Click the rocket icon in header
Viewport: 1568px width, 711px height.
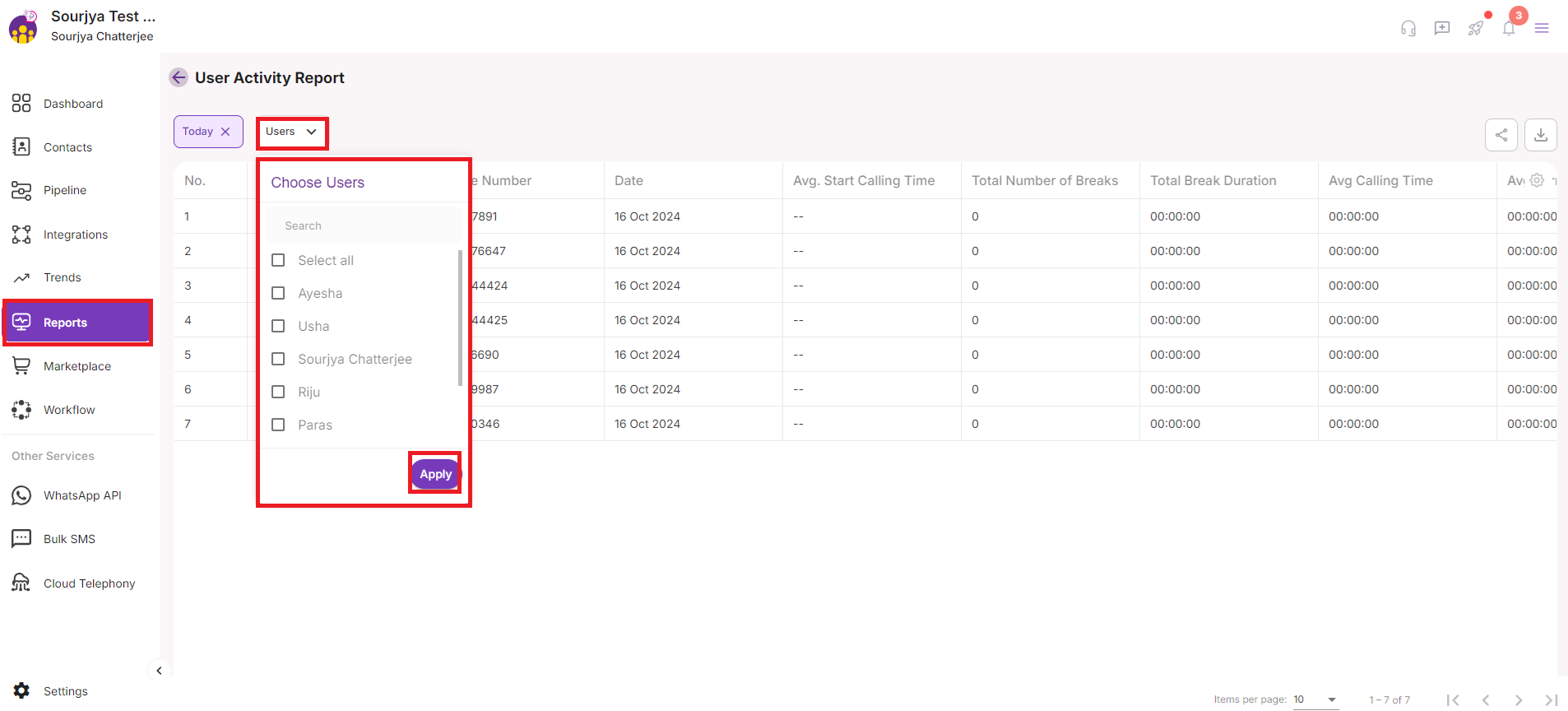click(x=1476, y=29)
